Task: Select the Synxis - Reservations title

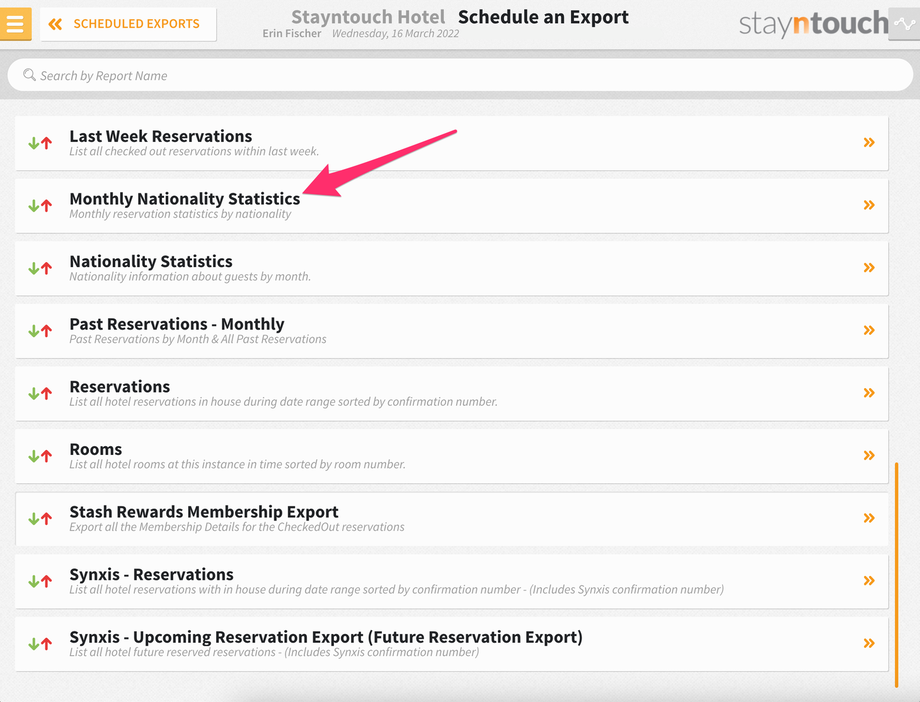Action: point(151,575)
